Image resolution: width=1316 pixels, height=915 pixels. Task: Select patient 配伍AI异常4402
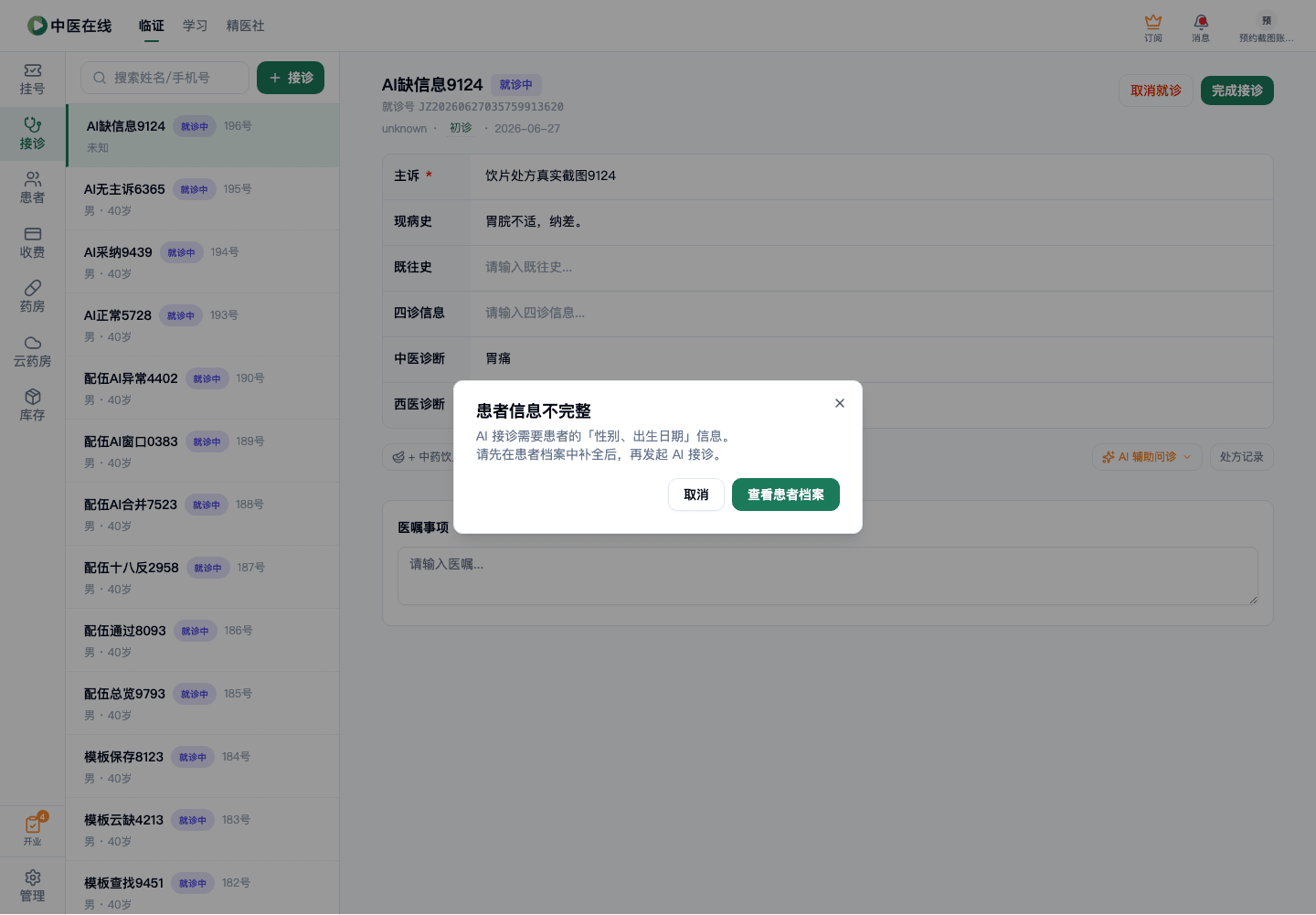click(x=203, y=388)
